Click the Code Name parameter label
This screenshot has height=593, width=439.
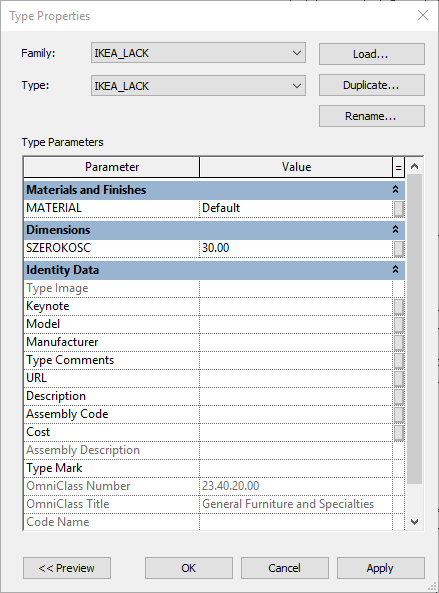pyautogui.click(x=57, y=522)
